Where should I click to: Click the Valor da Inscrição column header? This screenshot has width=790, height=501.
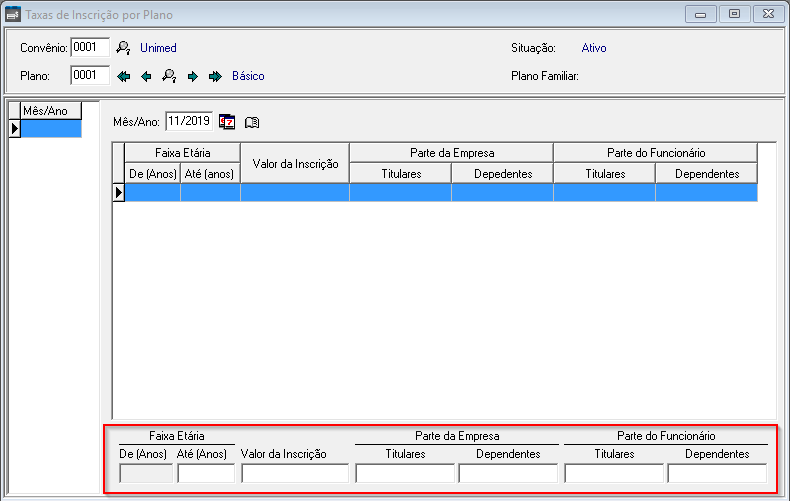click(295, 163)
